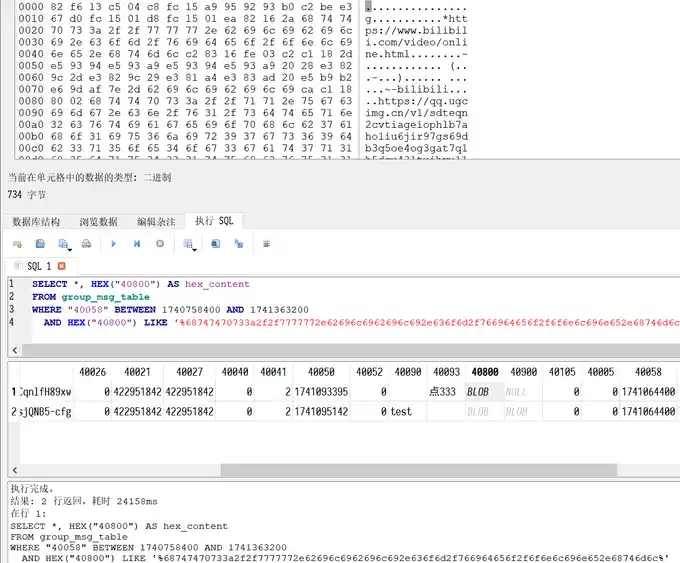
Task: Click hex ASCII text img.cn/vl/sdteqn
Action: click(x=416, y=113)
